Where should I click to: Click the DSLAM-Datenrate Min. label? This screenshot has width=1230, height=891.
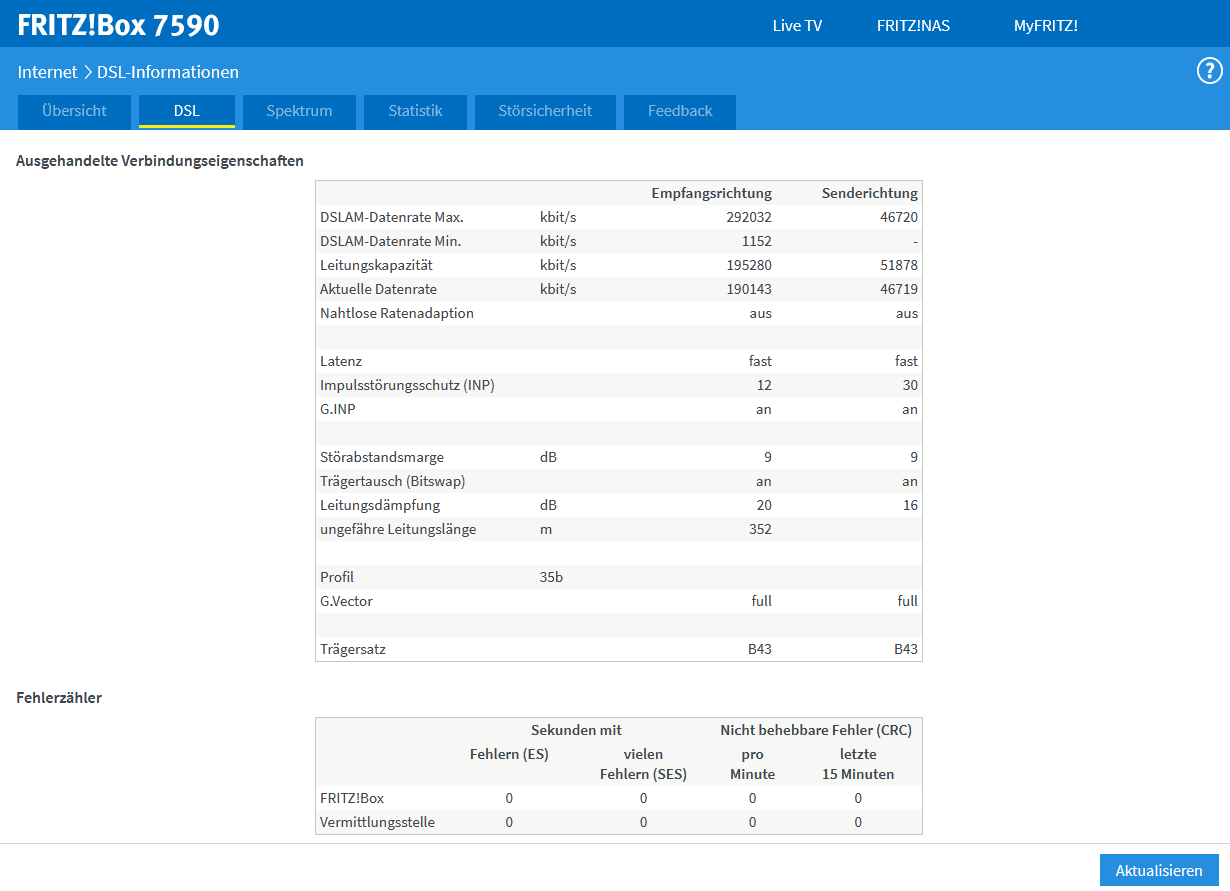[391, 241]
